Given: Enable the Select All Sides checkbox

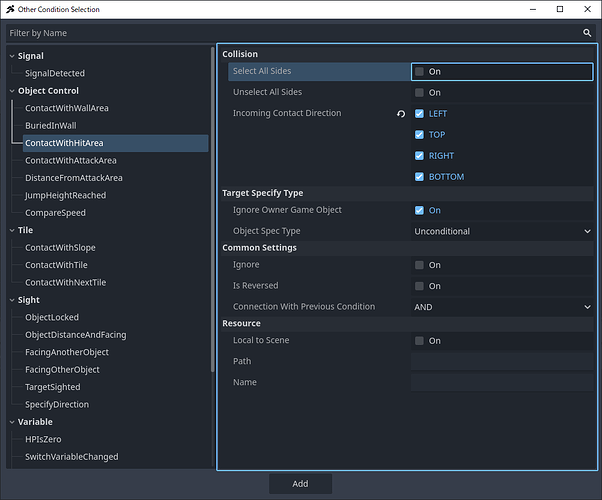Looking at the screenshot, I should click(420, 72).
